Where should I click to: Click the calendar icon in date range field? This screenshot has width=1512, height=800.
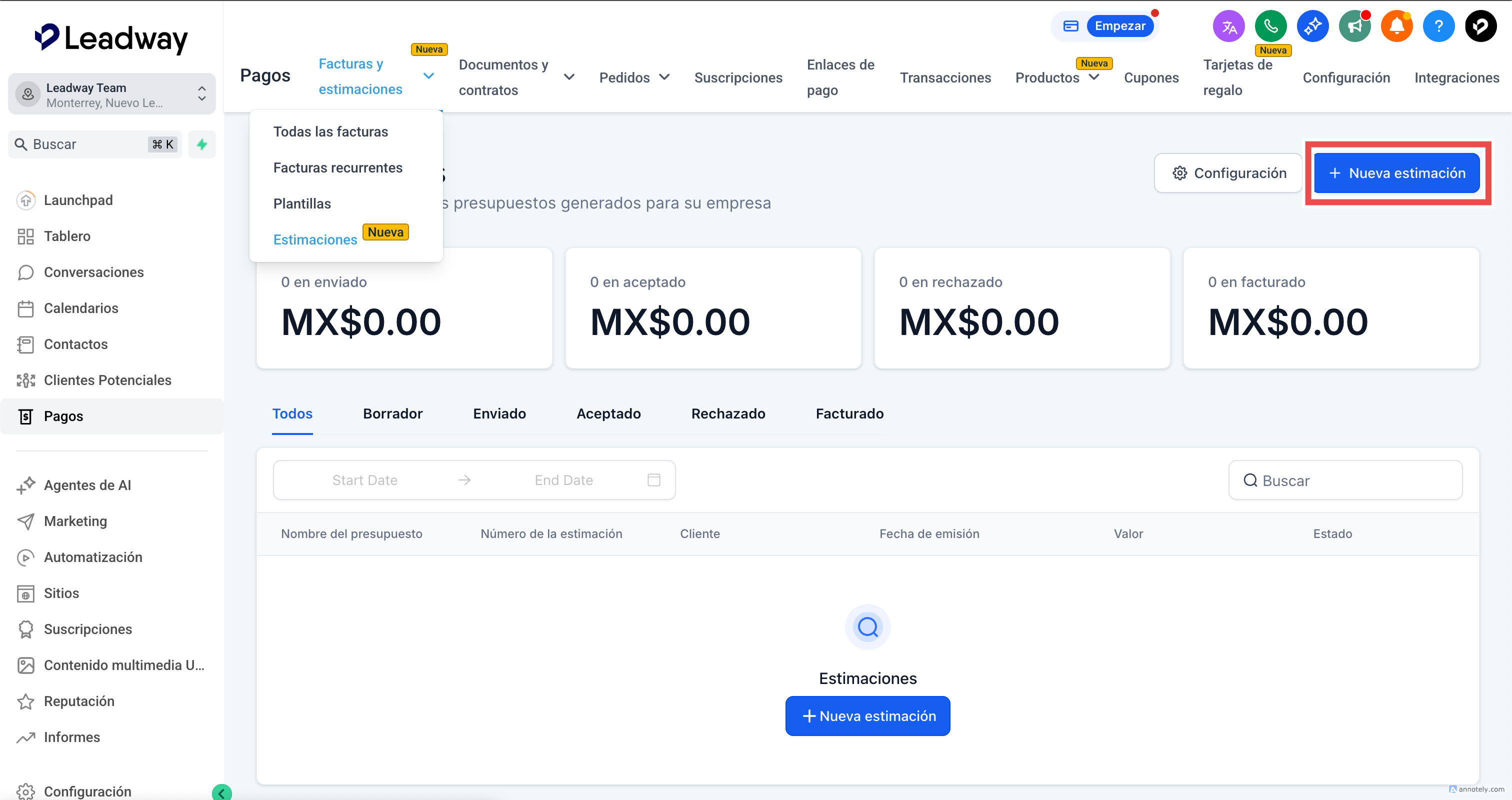(653, 480)
